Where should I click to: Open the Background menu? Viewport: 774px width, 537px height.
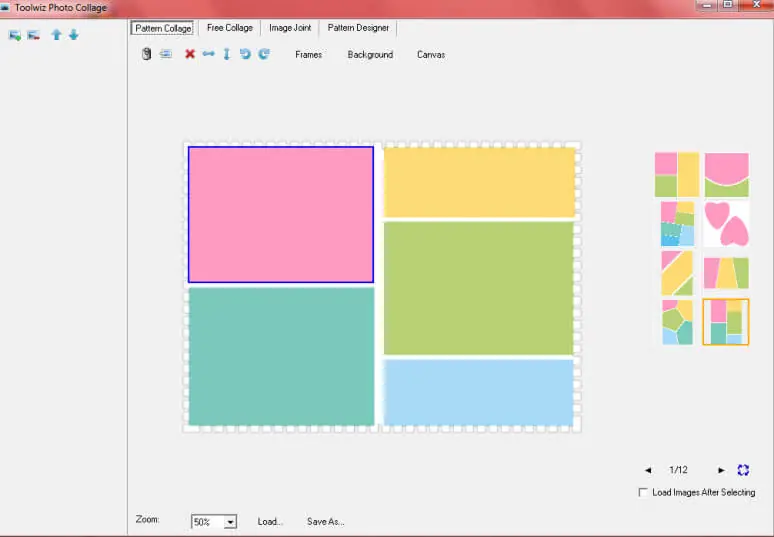[370, 54]
